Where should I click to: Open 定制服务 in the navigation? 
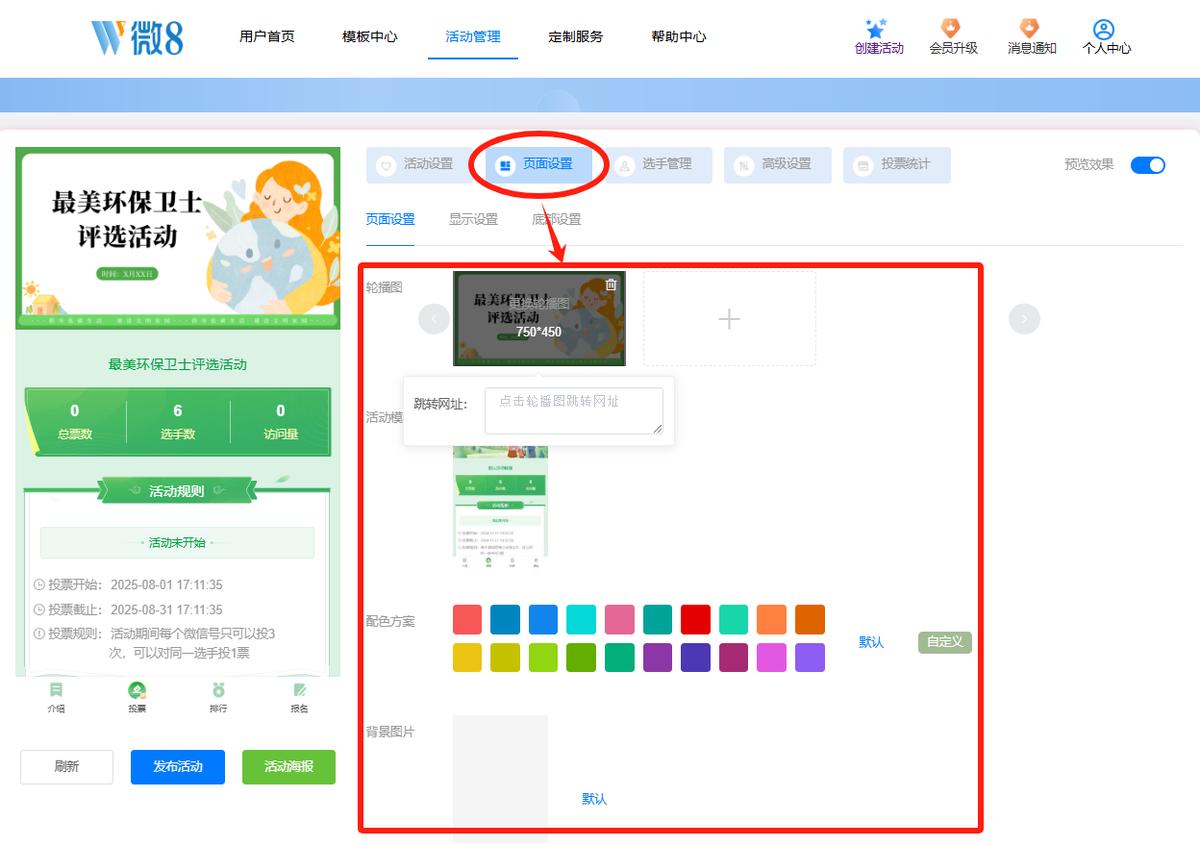click(x=576, y=37)
